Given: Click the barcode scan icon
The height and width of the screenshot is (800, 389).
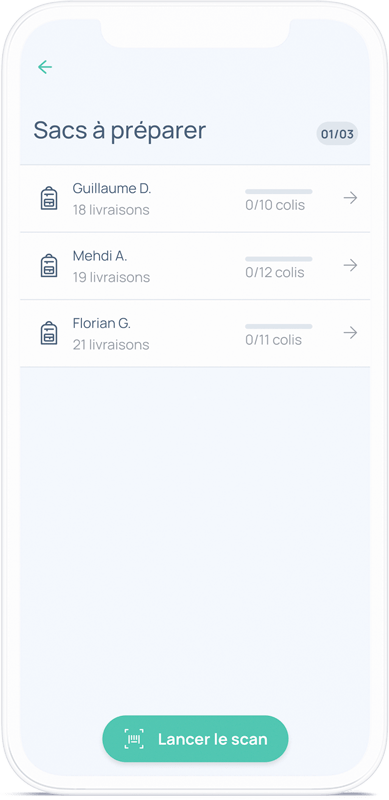Looking at the screenshot, I should (x=134, y=739).
